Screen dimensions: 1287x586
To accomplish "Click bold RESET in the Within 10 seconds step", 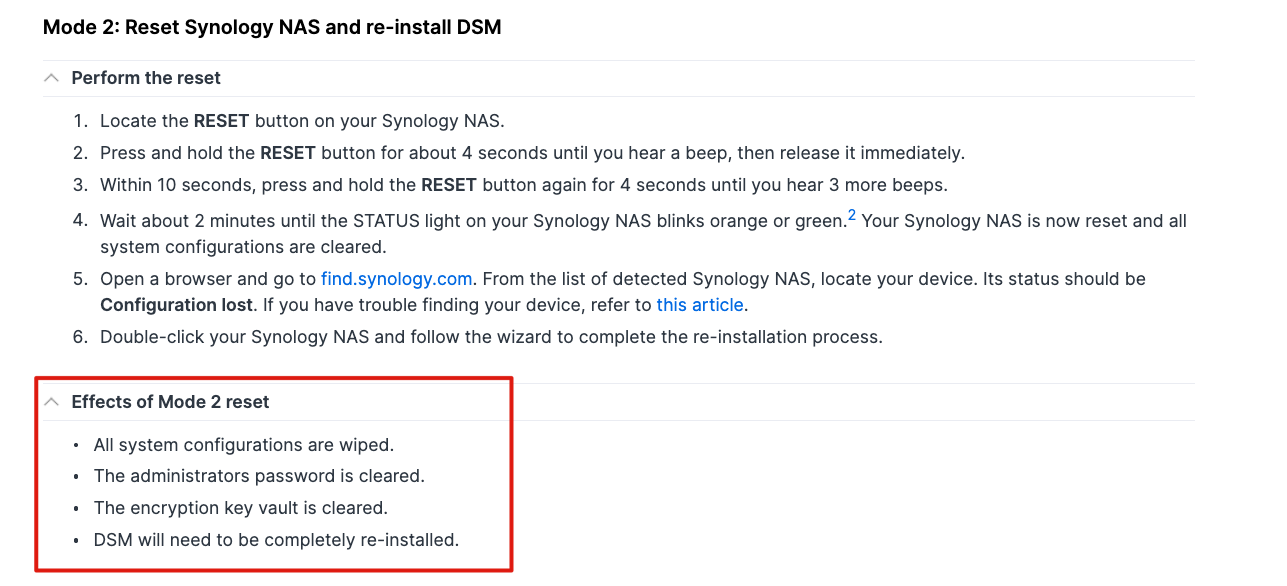I will point(449,185).
